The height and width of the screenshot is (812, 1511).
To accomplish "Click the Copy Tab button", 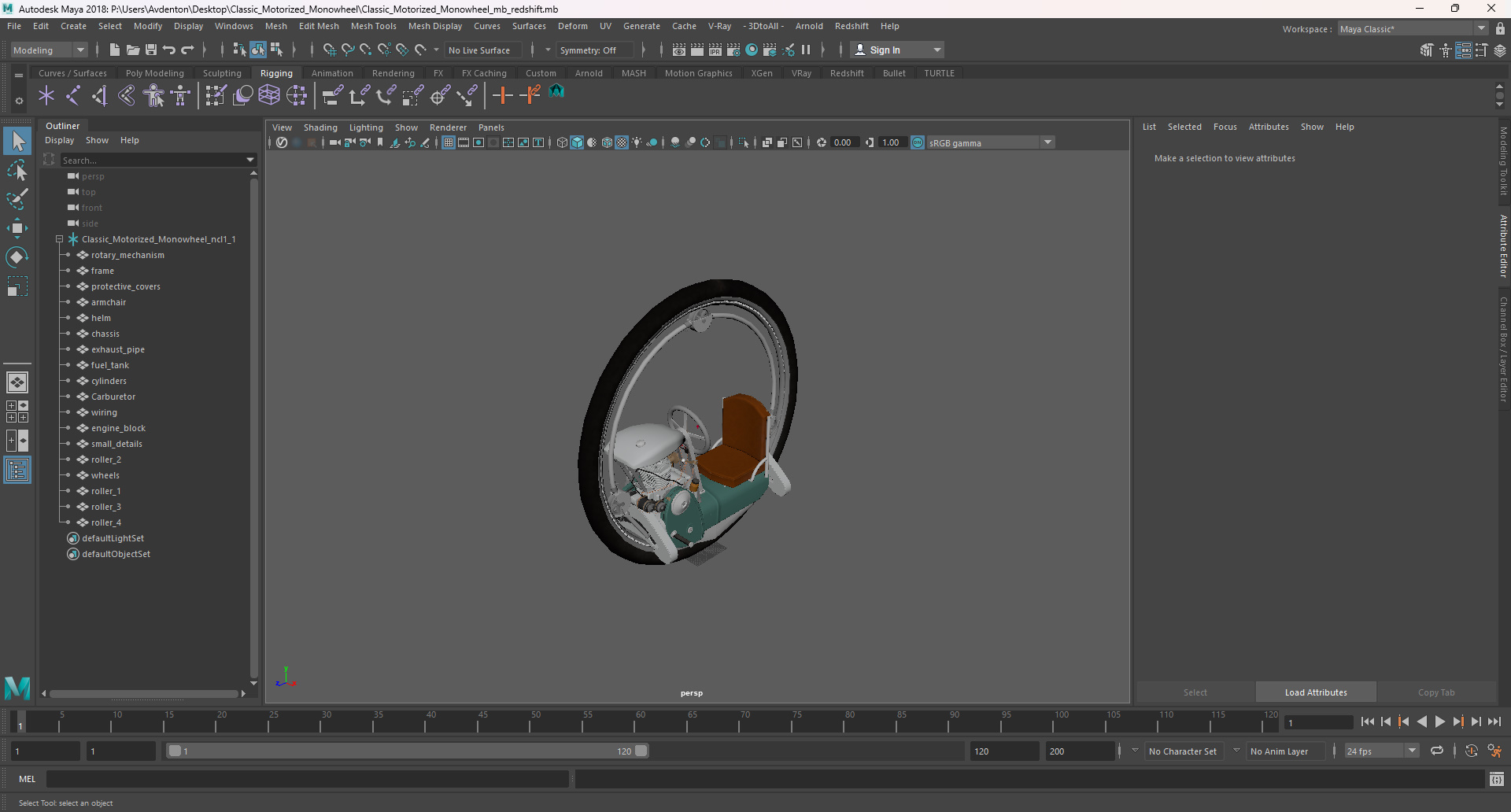I will pyautogui.click(x=1436, y=692).
